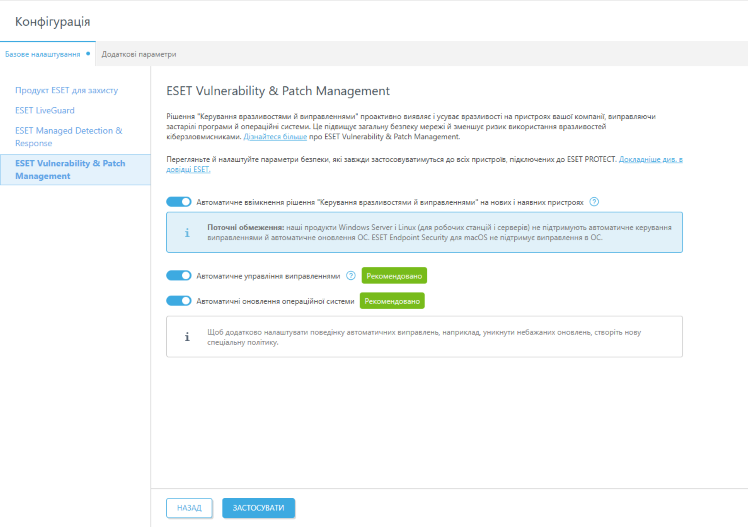Toggle automatic enabling of Vulnerability & Patch Management
The image size is (748, 527).
tap(179, 202)
